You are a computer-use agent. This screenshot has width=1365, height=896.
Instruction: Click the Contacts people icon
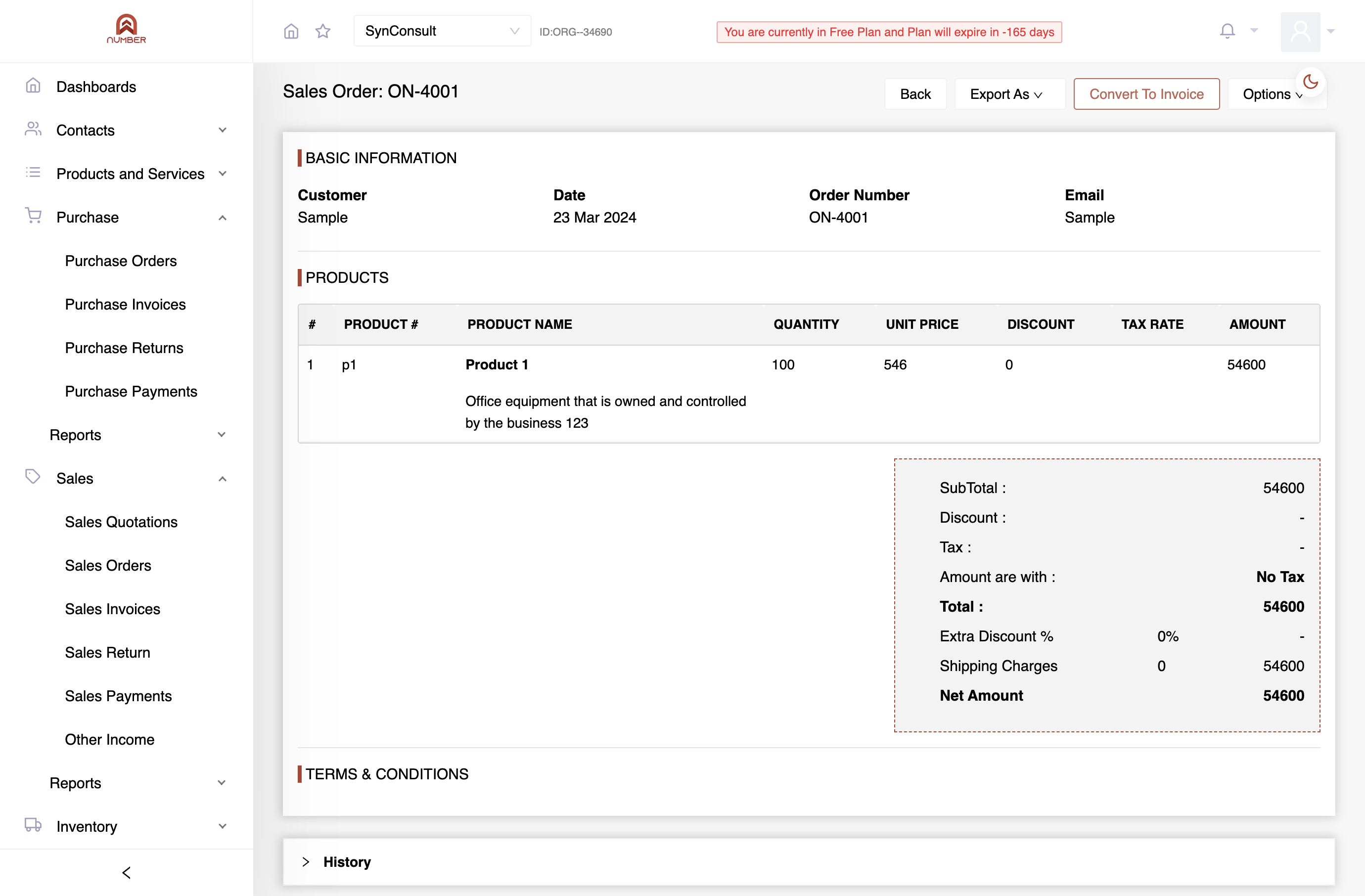tap(33, 129)
